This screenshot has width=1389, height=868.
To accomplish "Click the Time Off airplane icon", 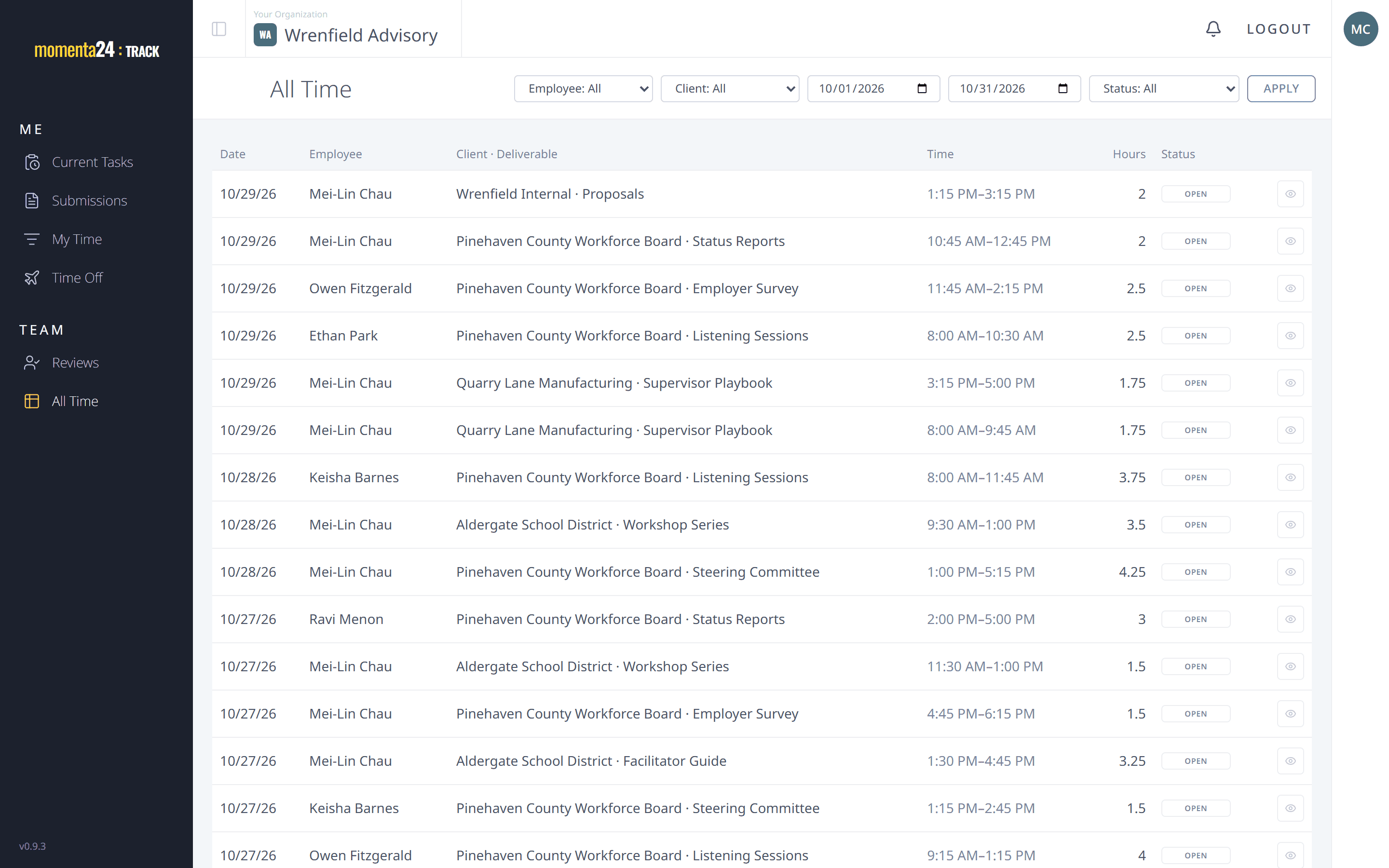I will [x=32, y=278].
